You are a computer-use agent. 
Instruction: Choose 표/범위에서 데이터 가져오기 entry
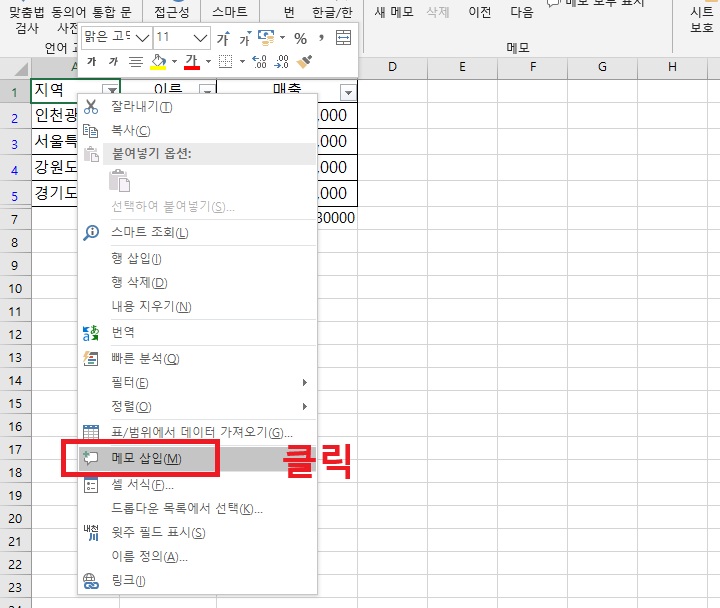[x=197, y=432]
